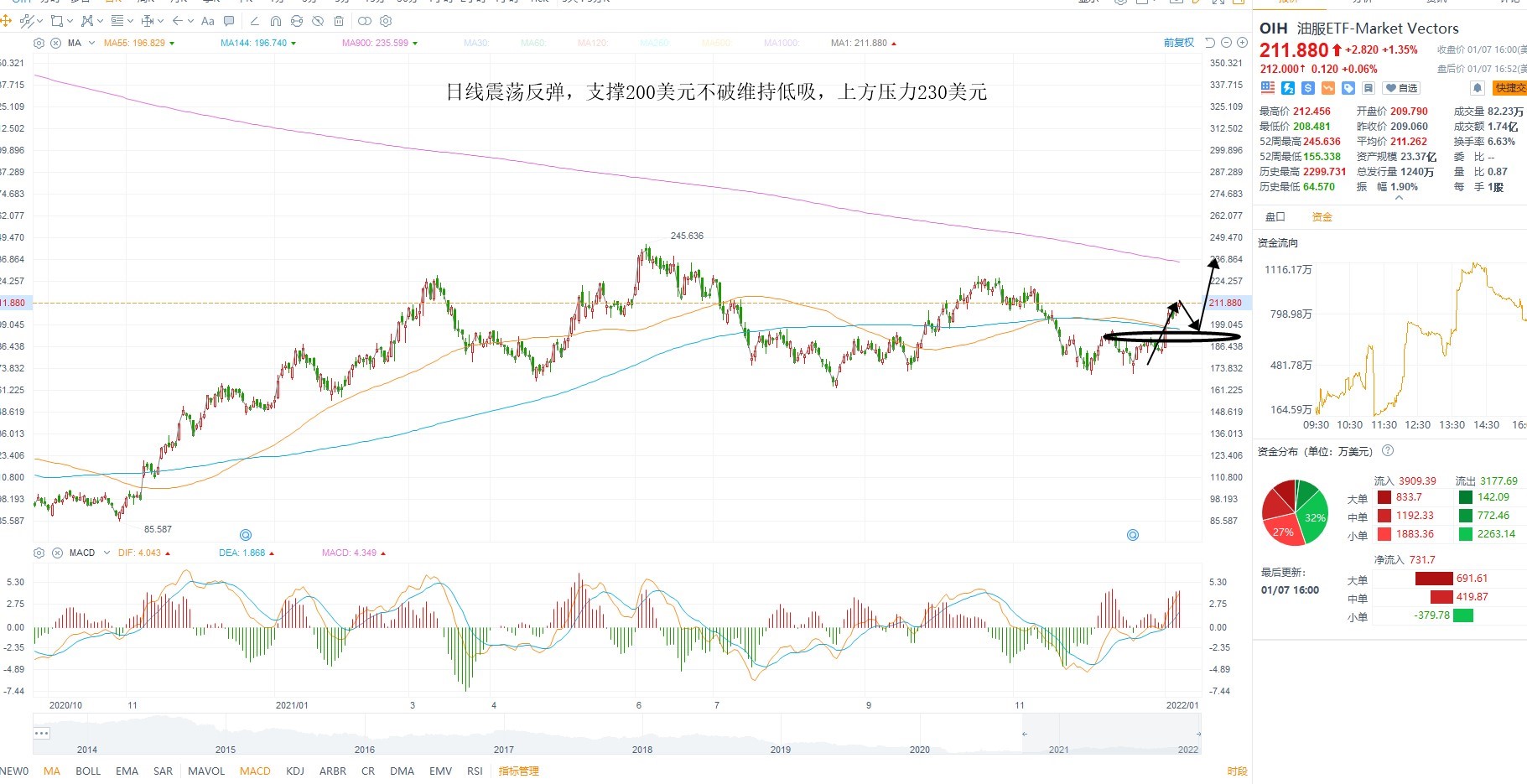Select the trend line drawing tool

[27, 21]
